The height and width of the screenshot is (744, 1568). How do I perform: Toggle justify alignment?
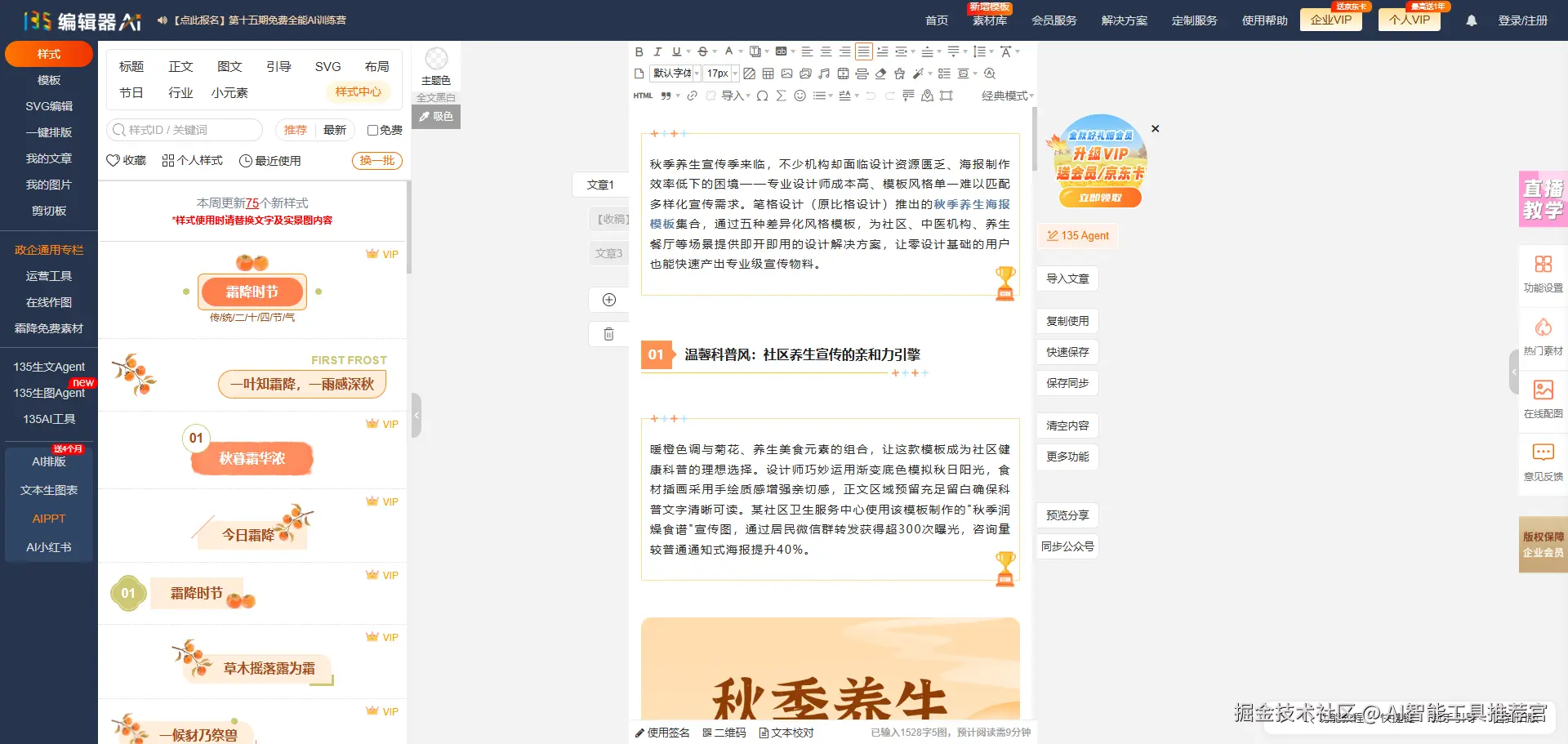(863, 51)
